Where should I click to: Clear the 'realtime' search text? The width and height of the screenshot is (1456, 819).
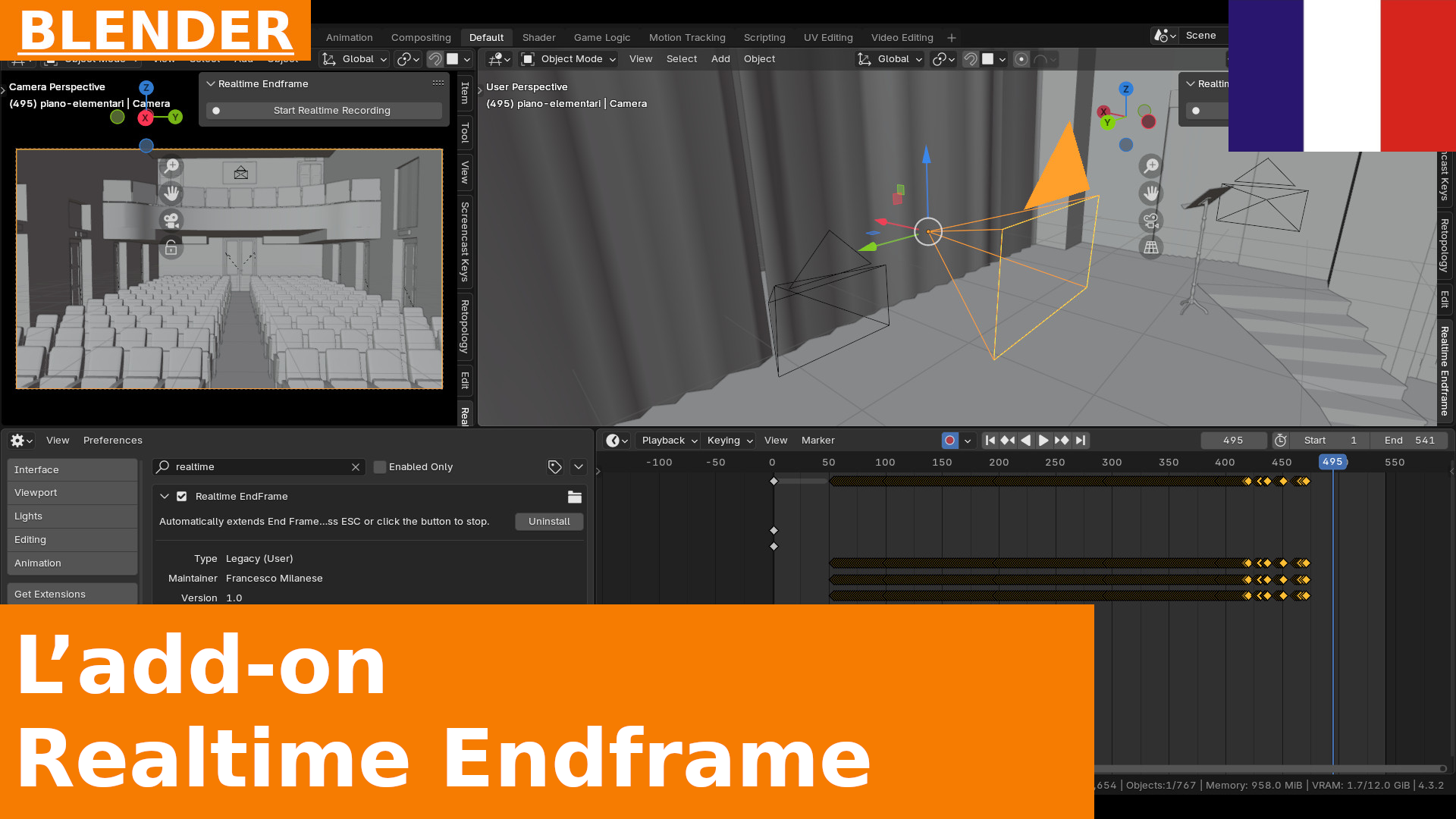click(x=356, y=467)
